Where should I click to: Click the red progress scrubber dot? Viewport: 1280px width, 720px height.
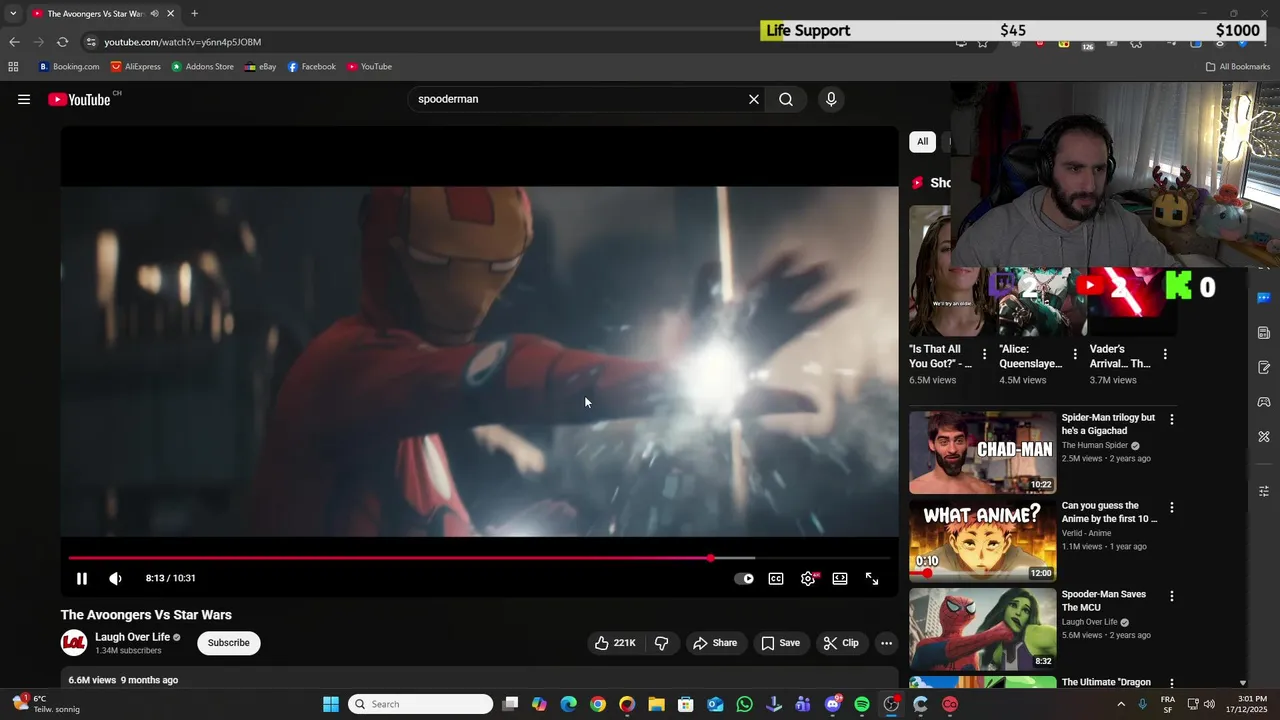coord(711,558)
